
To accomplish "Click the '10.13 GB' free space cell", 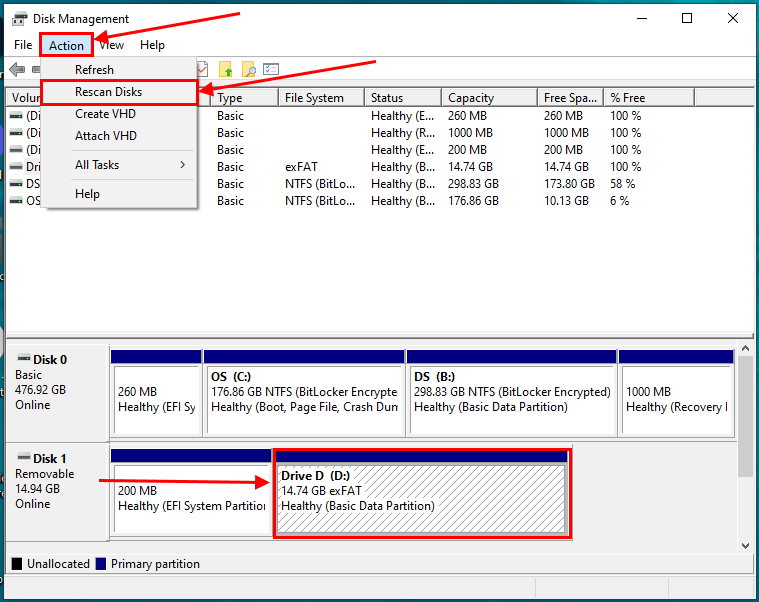I will click(x=566, y=201).
